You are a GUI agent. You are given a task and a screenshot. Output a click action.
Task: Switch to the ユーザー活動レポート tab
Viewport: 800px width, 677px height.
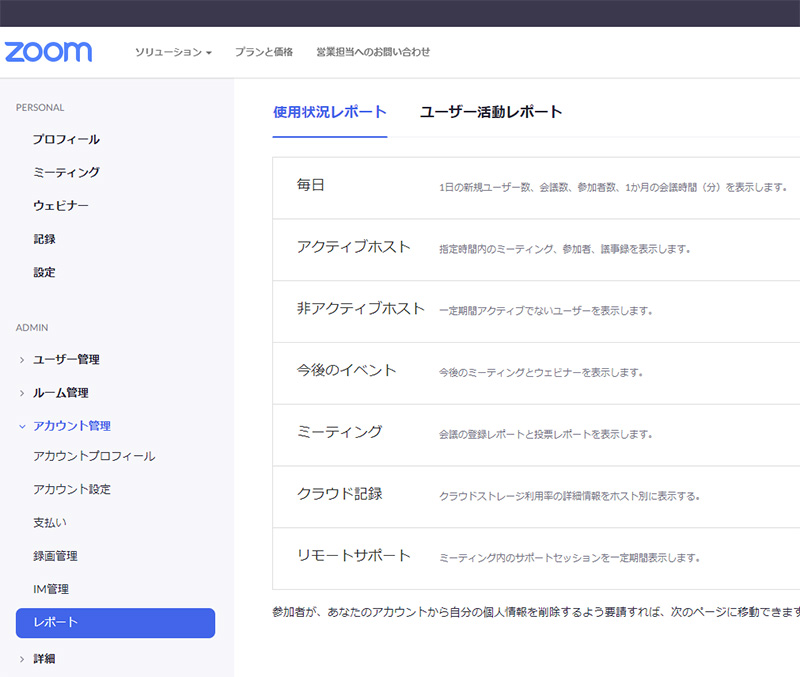(491, 112)
